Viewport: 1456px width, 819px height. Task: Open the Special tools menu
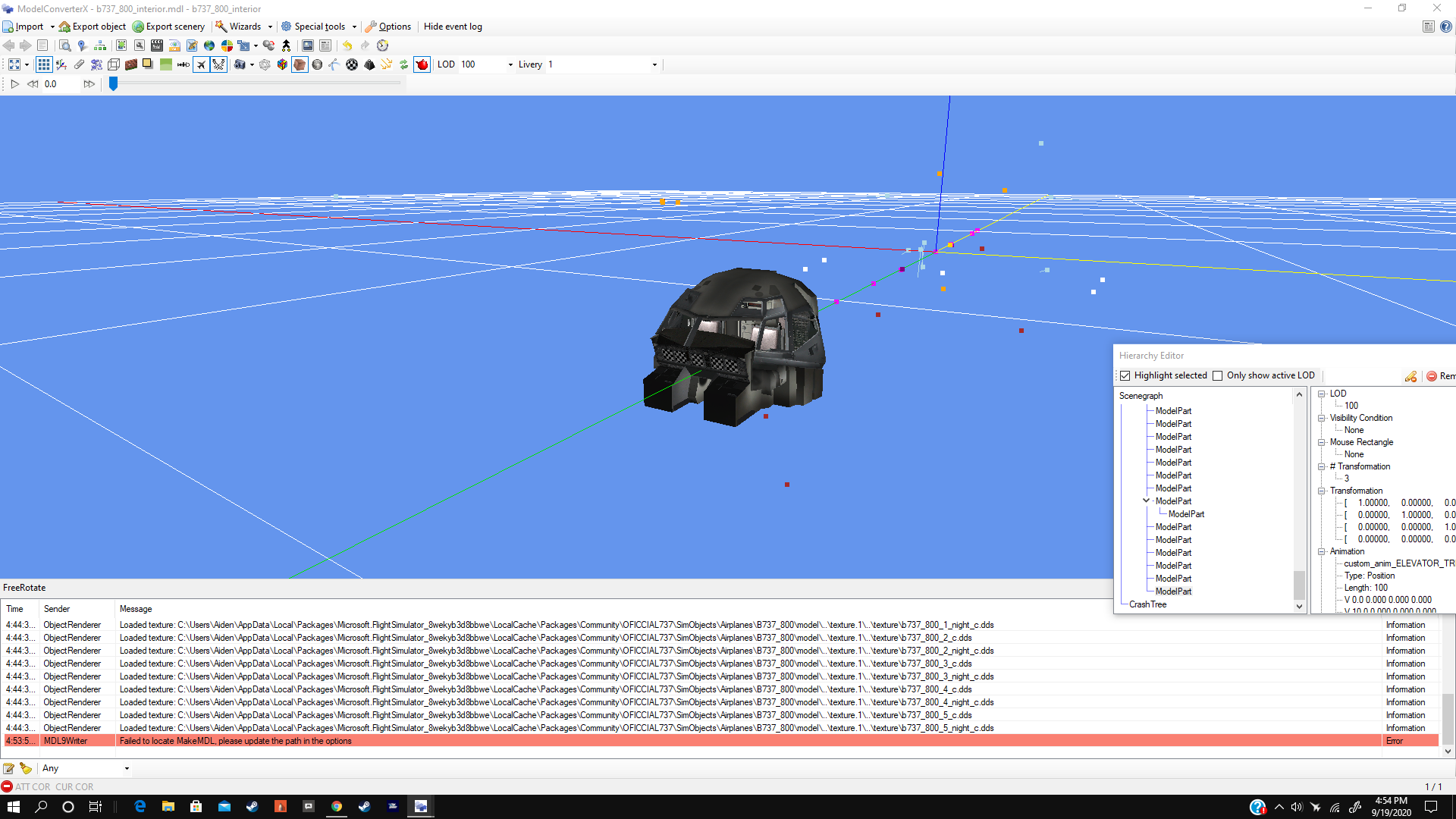pyautogui.click(x=319, y=27)
